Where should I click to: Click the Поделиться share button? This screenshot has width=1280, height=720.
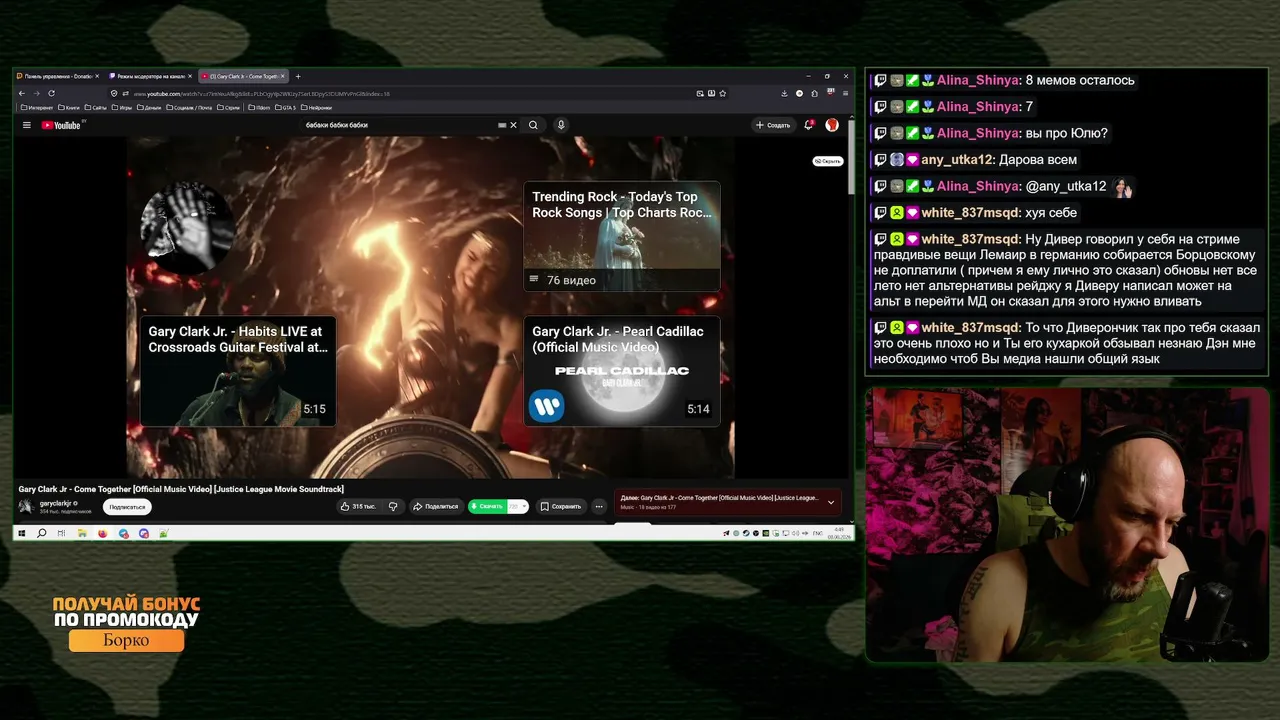click(x=436, y=506)
